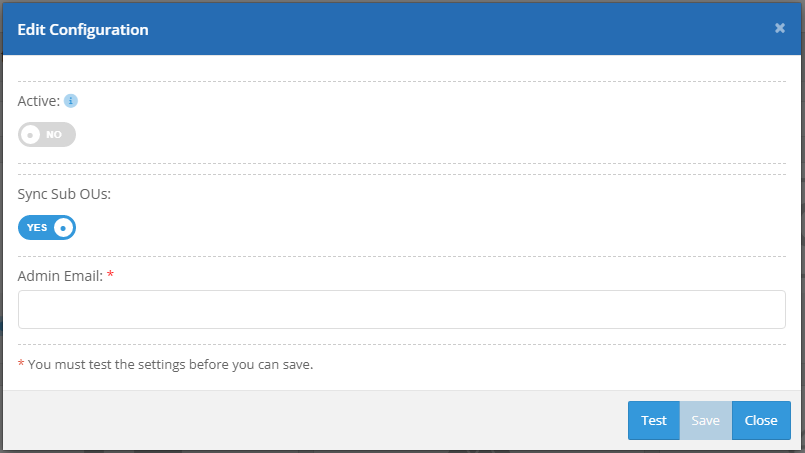Click the 'You must test the settings' note
The height and width of the screenshot is (453, 805).
(x=171, y=364)
